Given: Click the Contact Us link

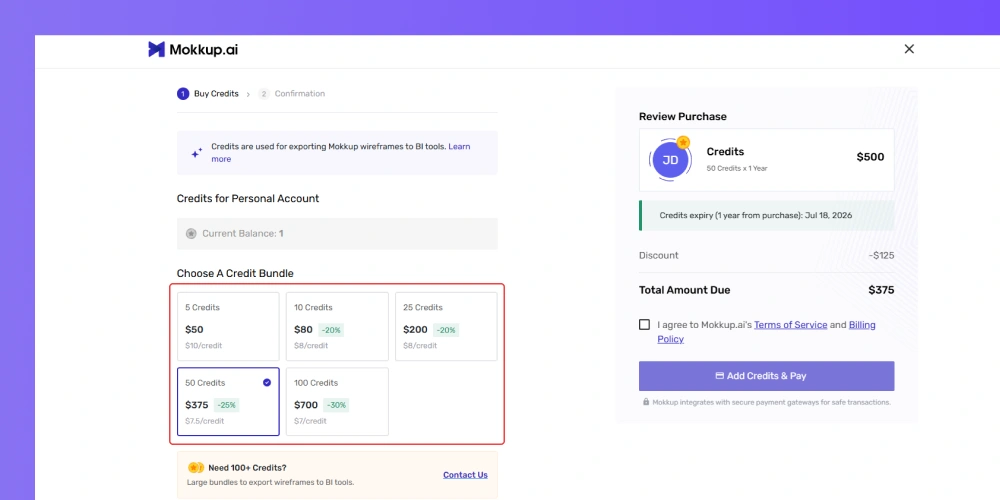Looking at the screenshot, I should point(466,475).
